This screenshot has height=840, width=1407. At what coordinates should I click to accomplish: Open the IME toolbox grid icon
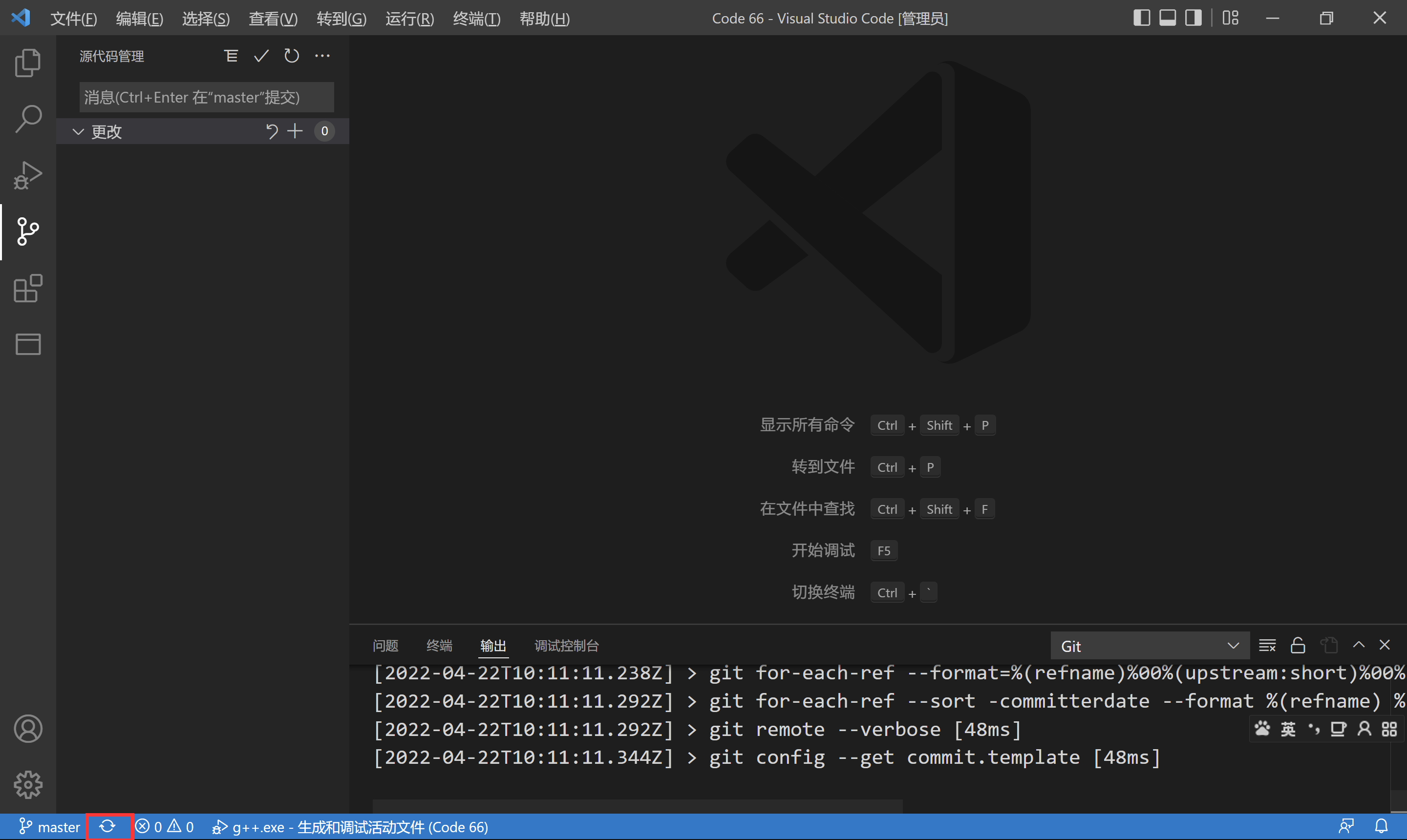[1389, 729]
